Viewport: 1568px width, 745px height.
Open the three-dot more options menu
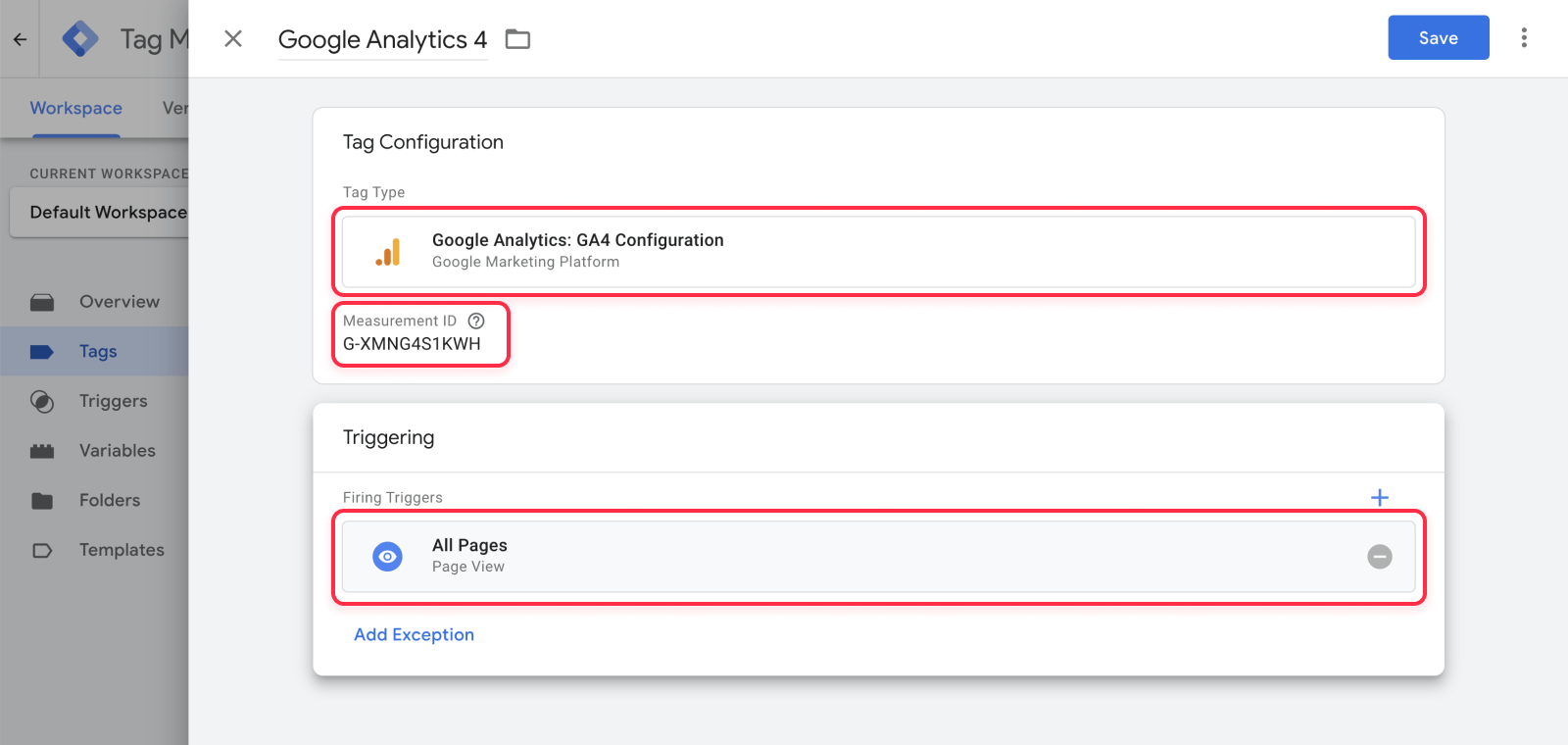click(1524, 37)
